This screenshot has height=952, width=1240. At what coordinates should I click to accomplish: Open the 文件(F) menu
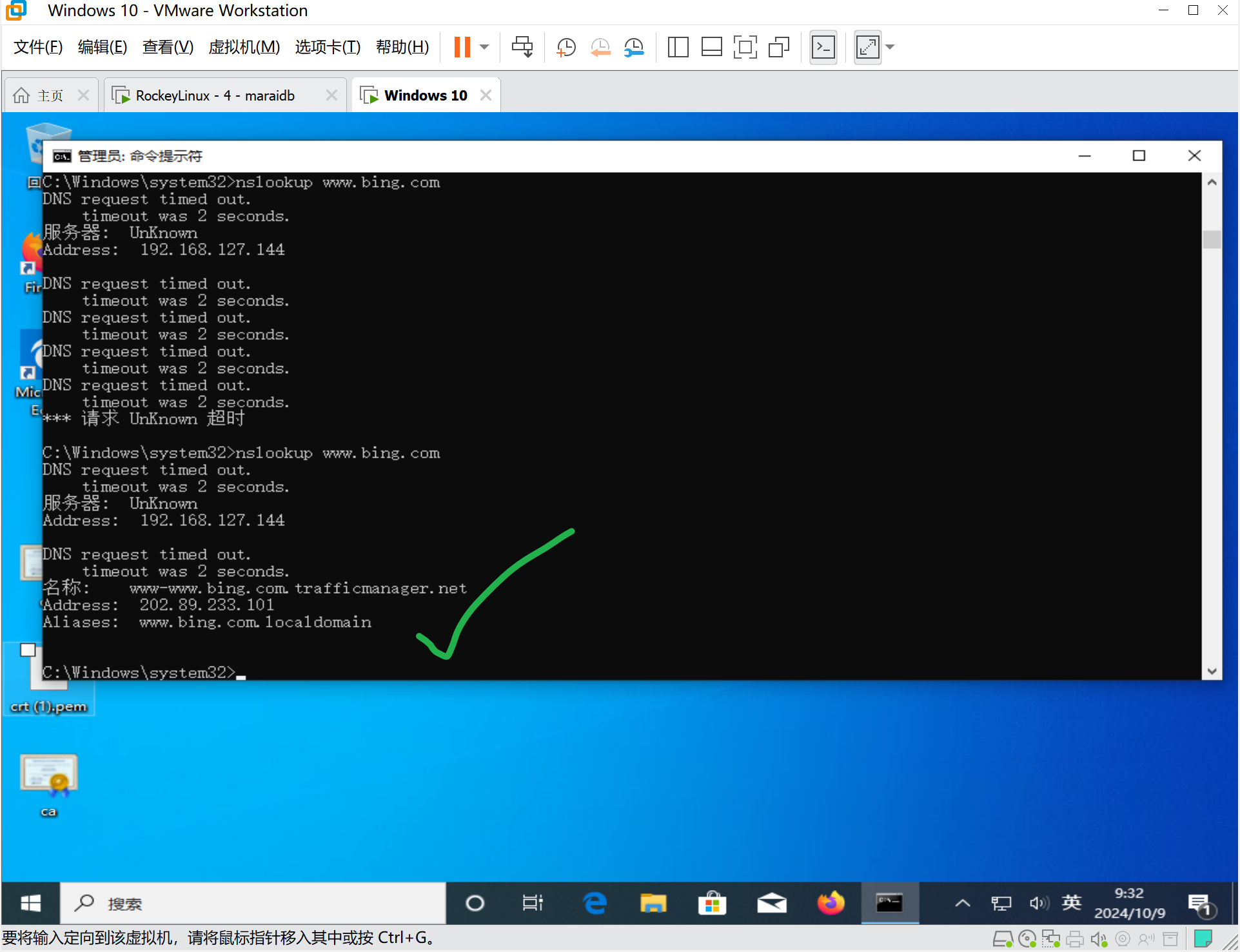(38, 47)
